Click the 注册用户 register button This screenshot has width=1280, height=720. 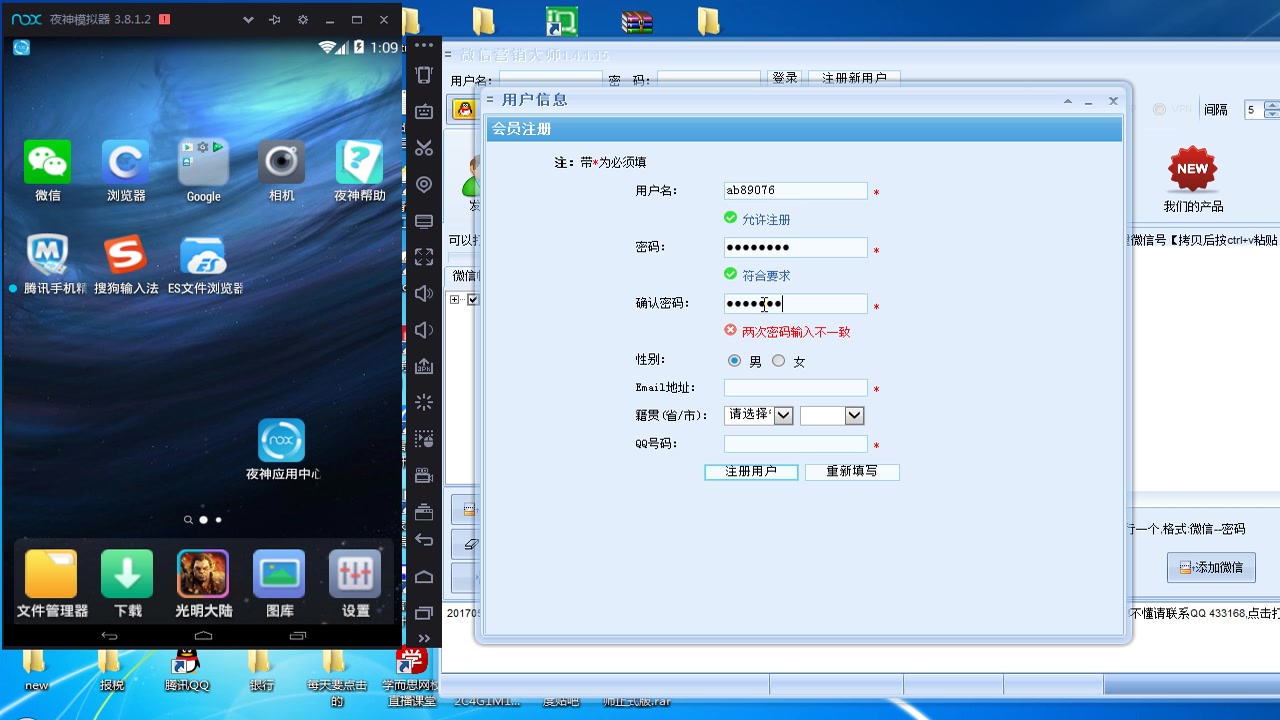pyautogui.click(x=751, y=472)
